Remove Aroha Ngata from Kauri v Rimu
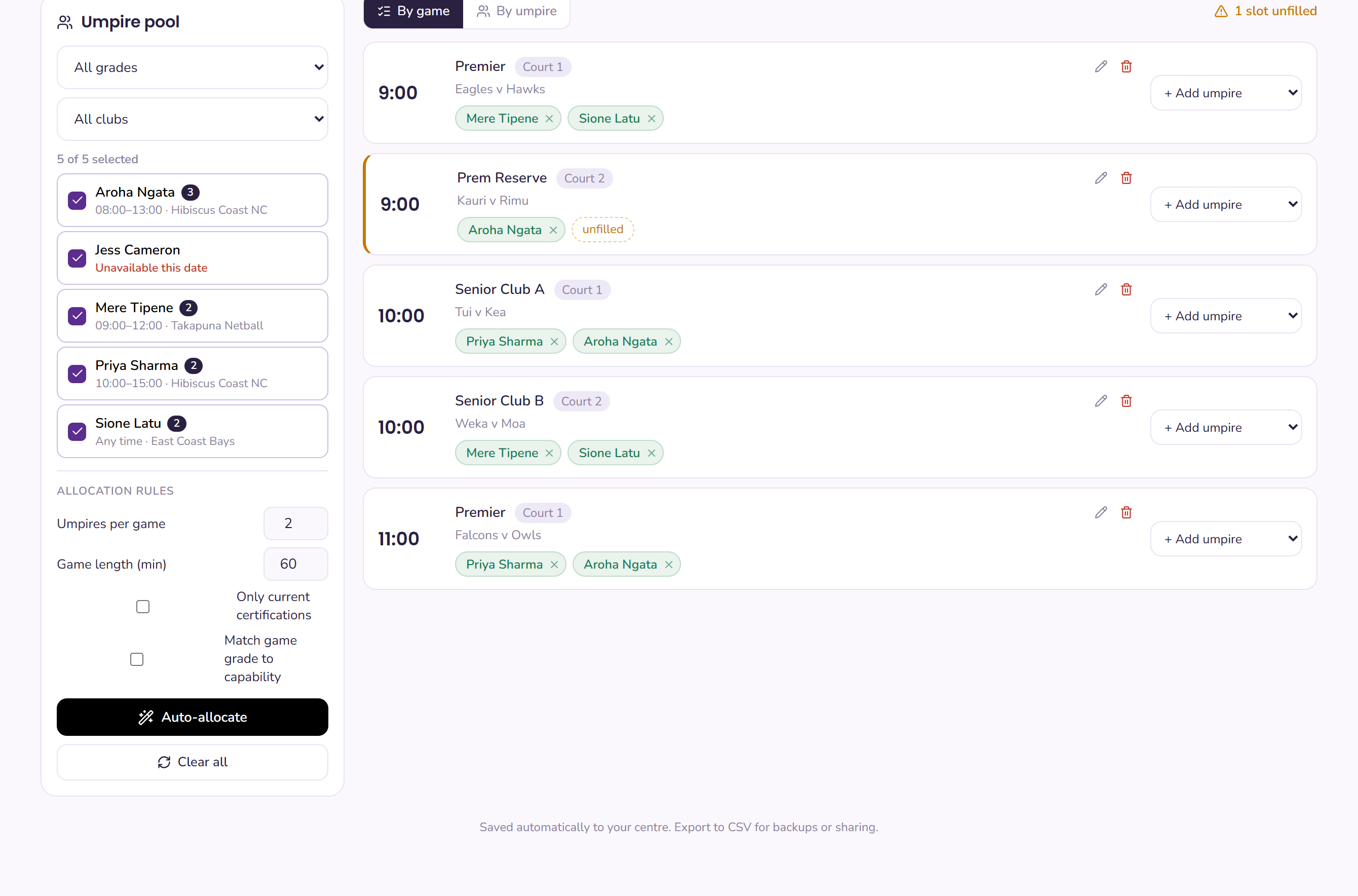1358x896 pixels. coord(553,230)
